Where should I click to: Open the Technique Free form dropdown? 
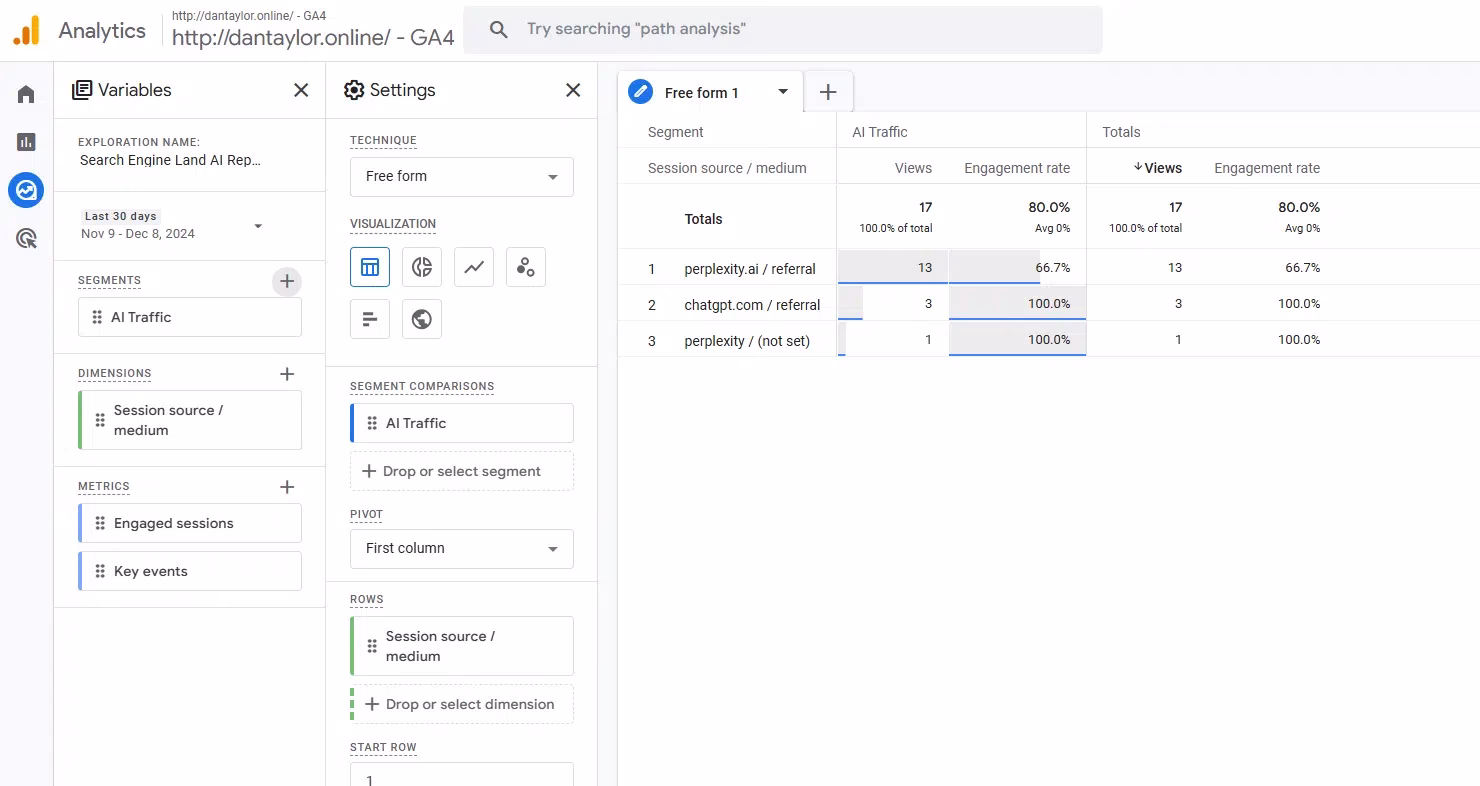(461, 177)
